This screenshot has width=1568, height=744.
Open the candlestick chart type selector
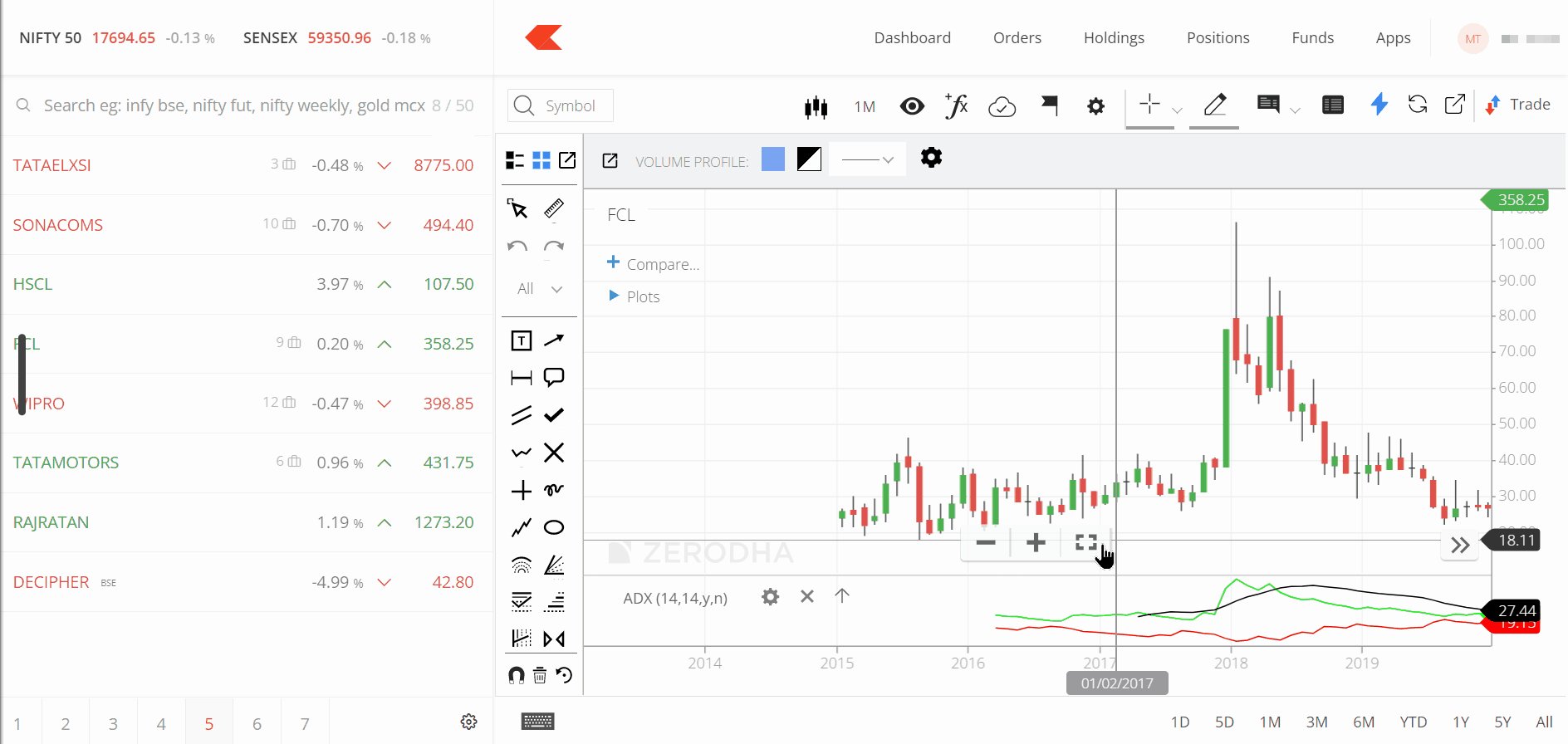coord(816,106)
